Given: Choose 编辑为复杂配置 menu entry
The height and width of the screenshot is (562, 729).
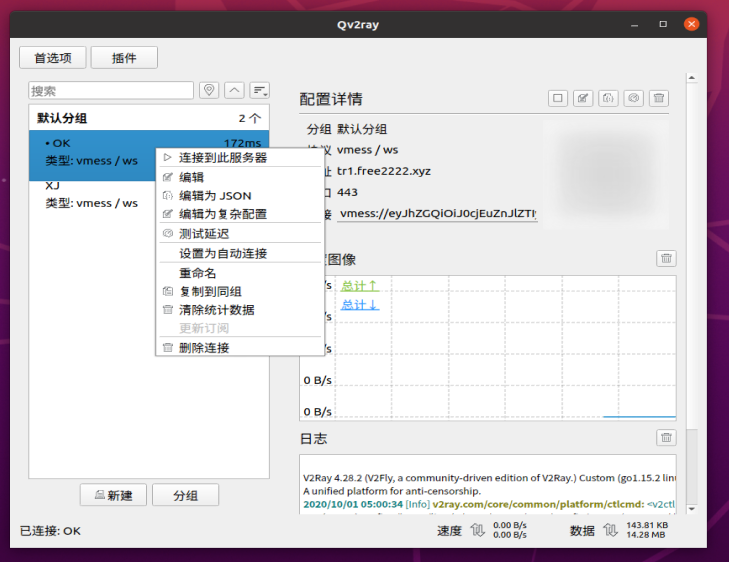Looking at the screenshot, I should [240, 214].
